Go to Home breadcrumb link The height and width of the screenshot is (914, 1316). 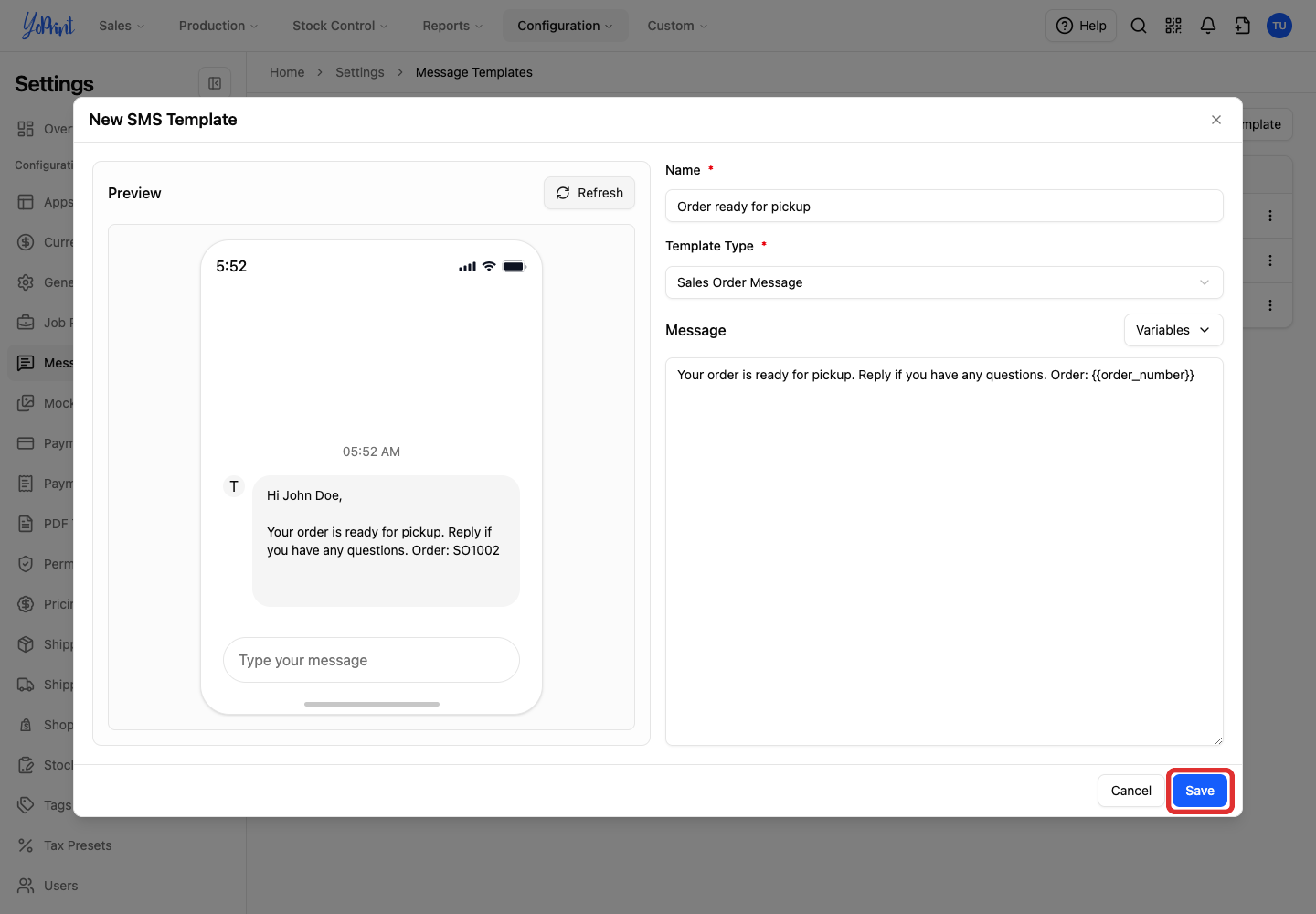tap(287, 72)
